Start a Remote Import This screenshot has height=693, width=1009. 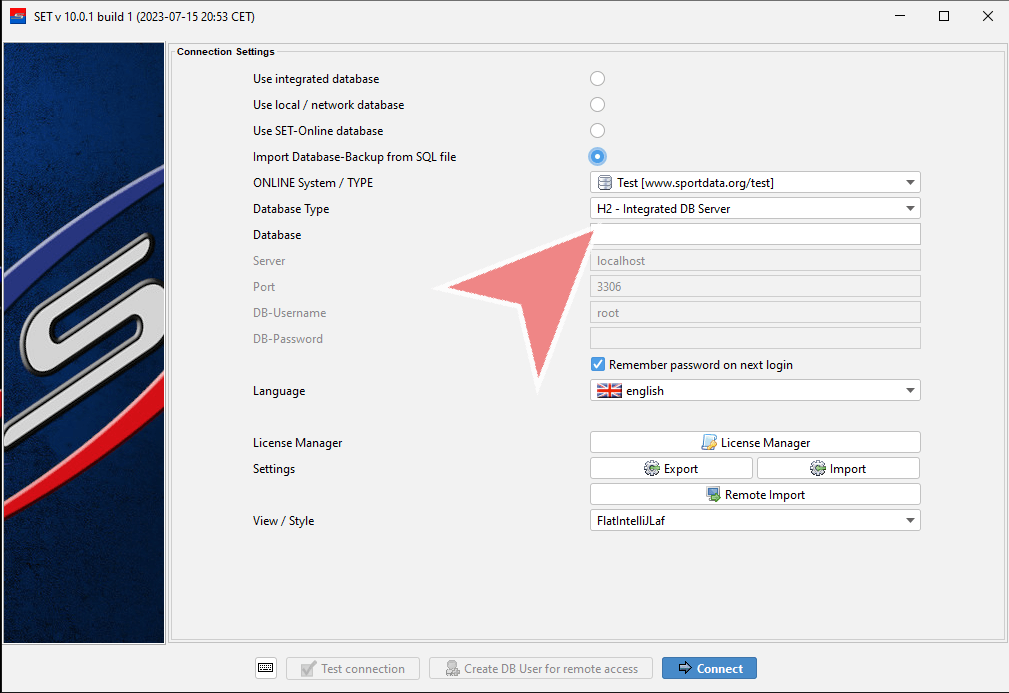click(x=755, y=494)
